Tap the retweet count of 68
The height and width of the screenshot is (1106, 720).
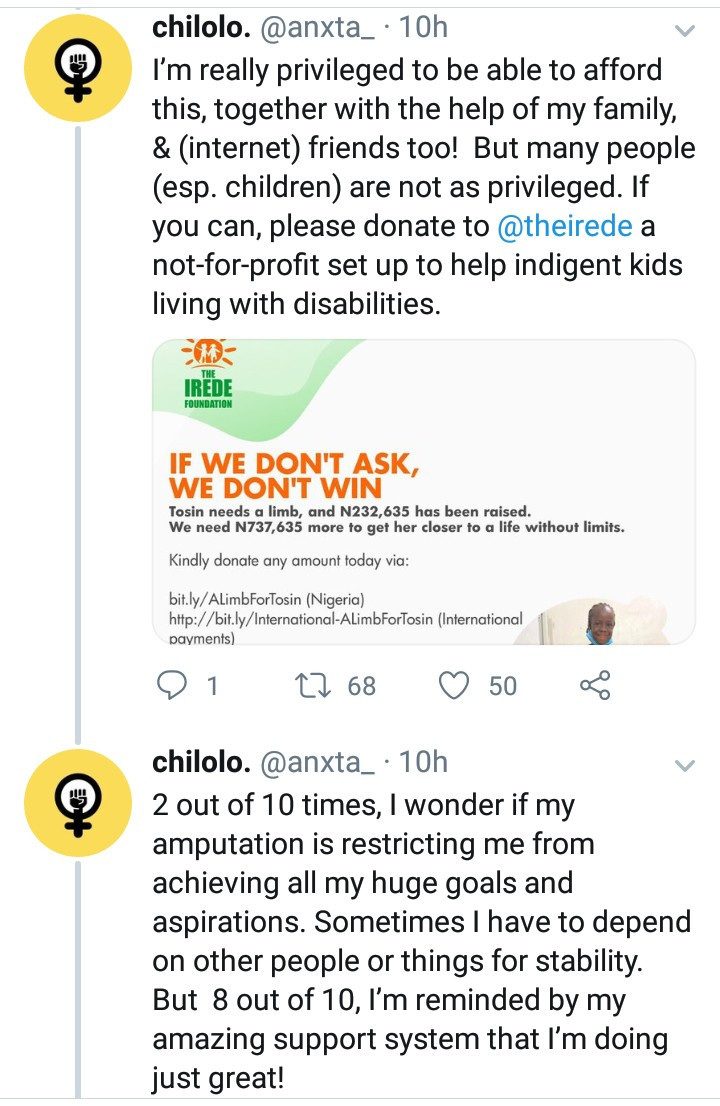(x=361, y=685)
